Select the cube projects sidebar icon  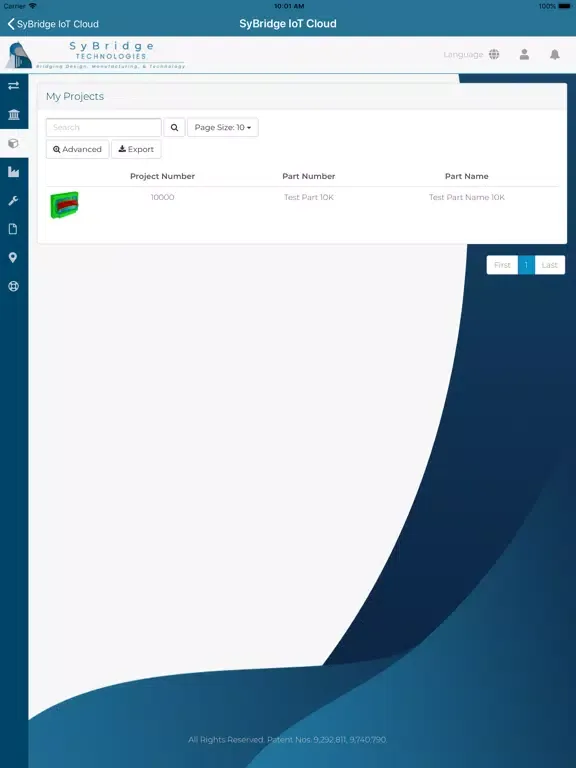pyautogui.click(x=14, y=144)
